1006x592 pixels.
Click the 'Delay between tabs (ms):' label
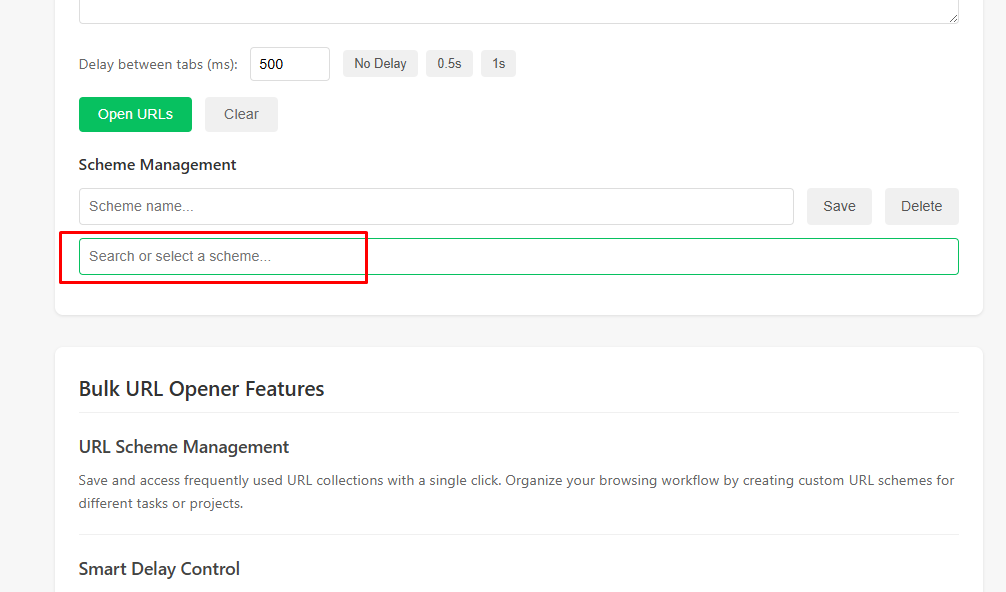pos(158,64)
